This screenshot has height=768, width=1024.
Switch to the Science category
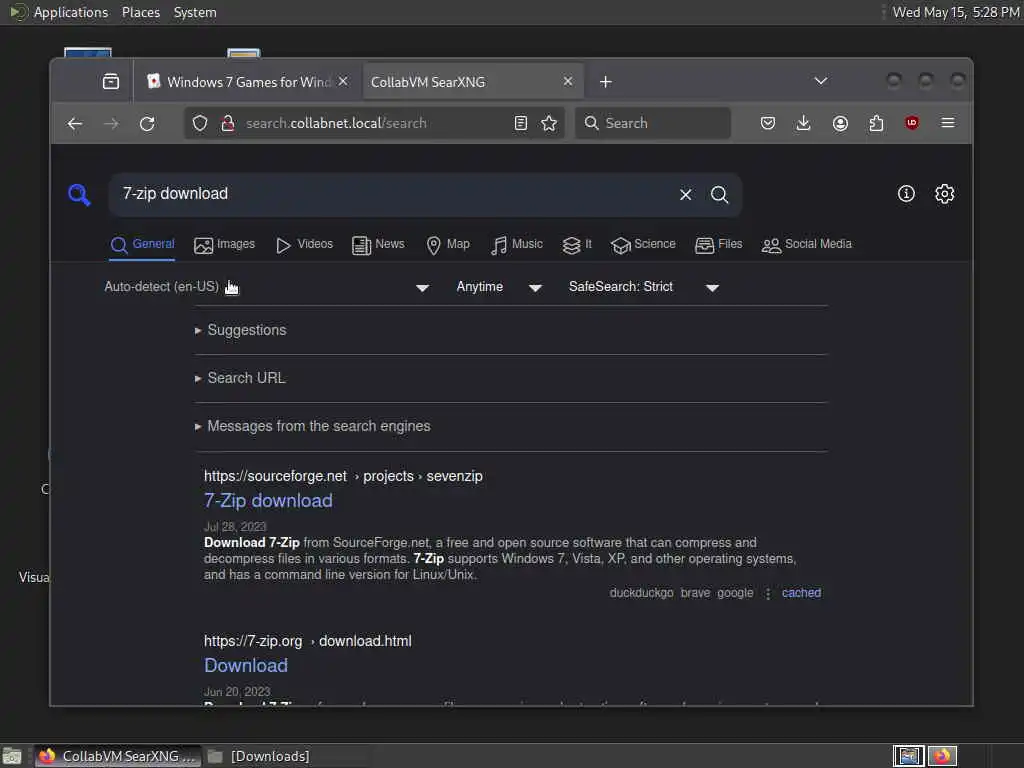643,244
